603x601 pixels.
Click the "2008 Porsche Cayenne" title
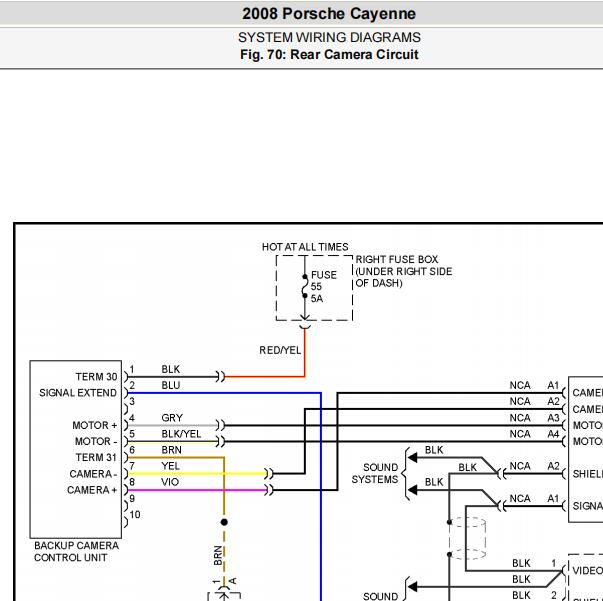(329, 14)
